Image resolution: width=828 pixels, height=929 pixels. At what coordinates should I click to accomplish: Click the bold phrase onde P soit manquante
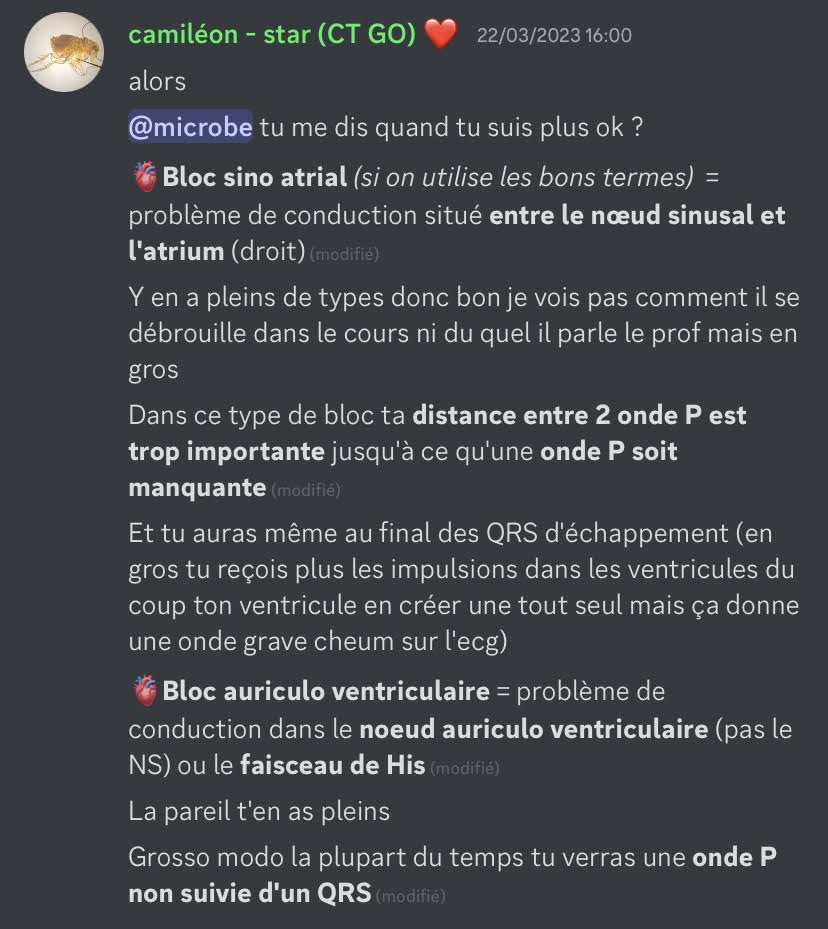pos(403,470)
